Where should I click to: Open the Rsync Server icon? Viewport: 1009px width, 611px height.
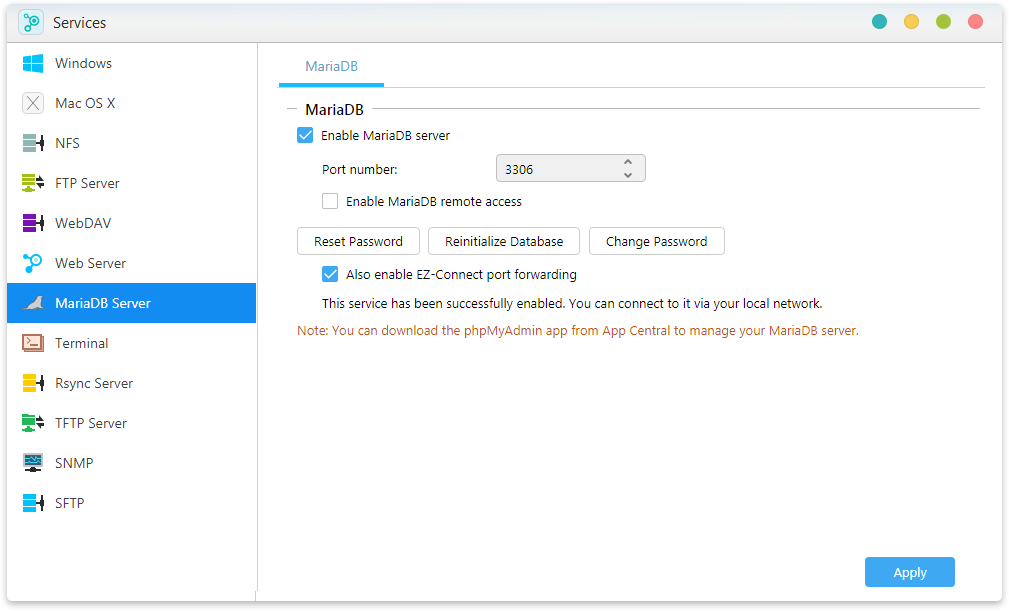pyautogui.click(x=33, y=383)
